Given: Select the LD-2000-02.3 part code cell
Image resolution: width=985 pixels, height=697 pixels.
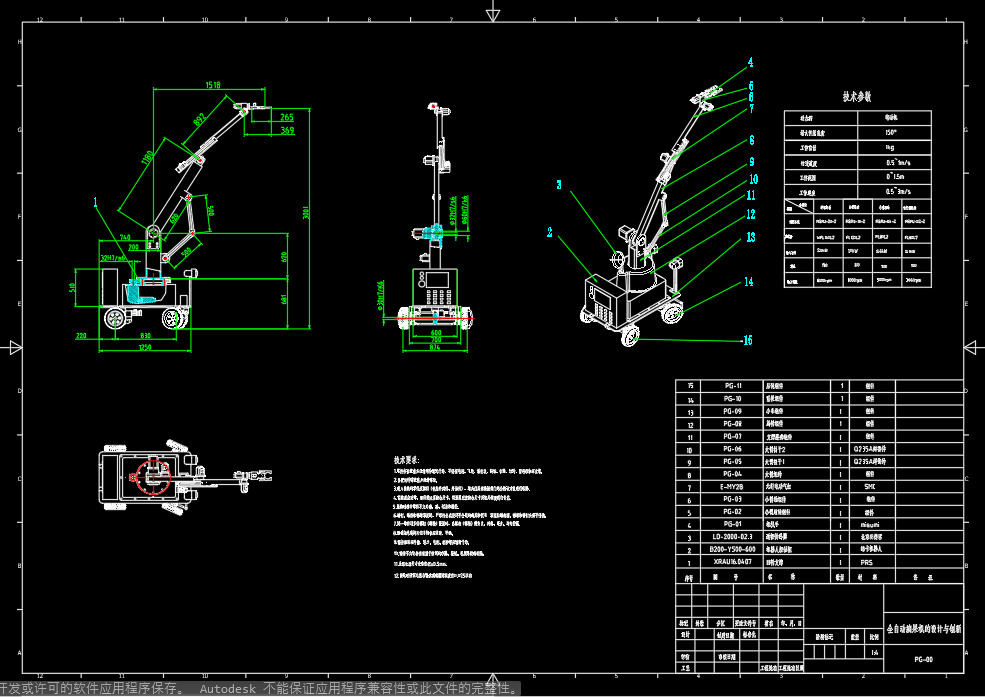Looking at the screenshot, I should [x=732, y=537].
